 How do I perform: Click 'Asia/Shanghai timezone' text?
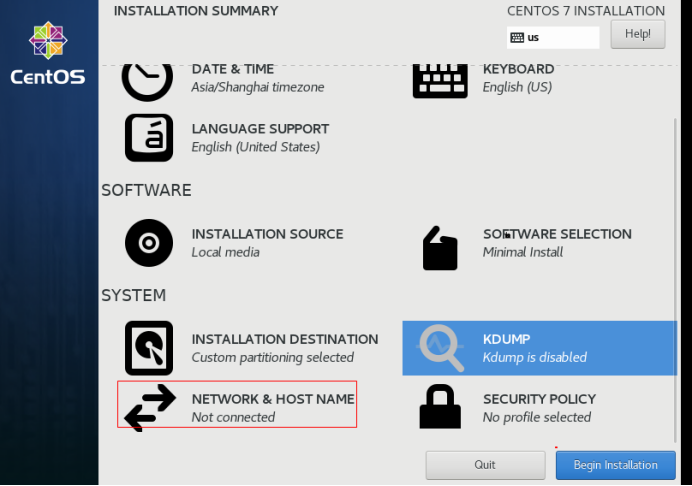[x=258, y=87]
